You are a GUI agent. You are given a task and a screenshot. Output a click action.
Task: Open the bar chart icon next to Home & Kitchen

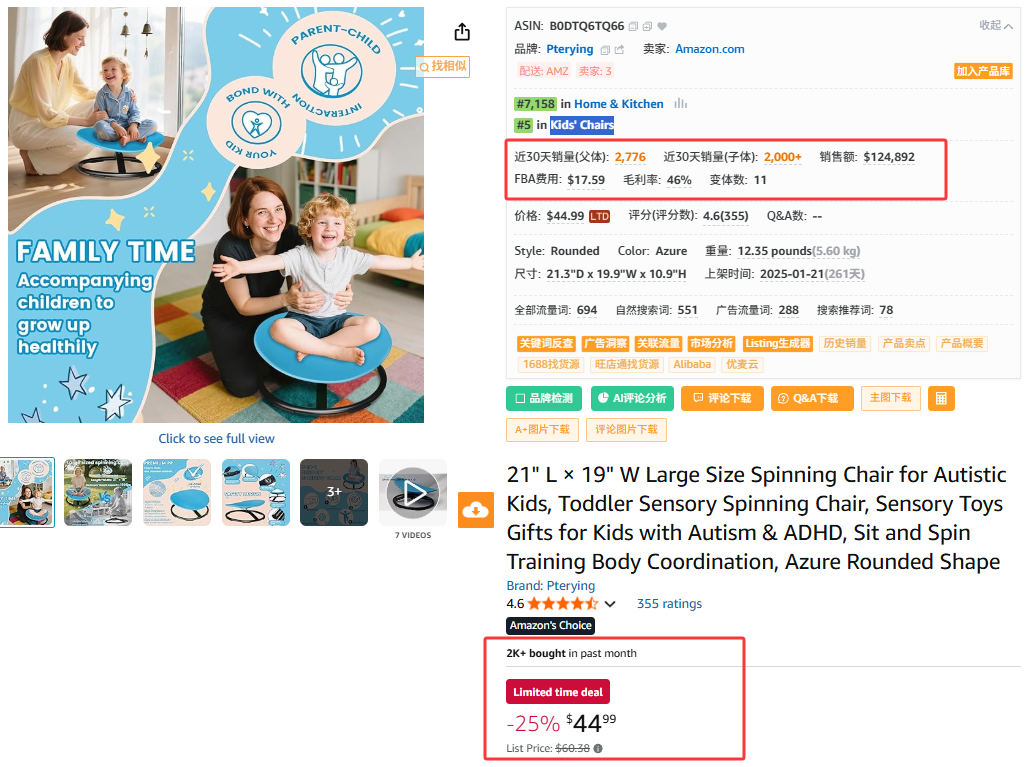point(681,103)
